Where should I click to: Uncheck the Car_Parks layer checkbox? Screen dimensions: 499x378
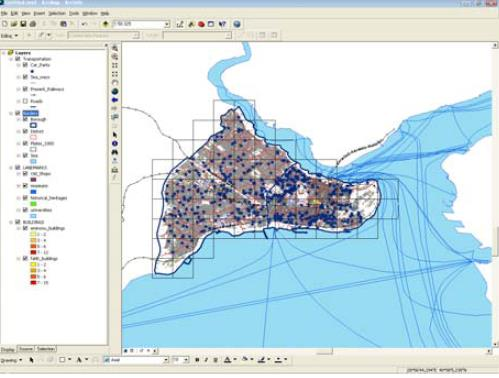coord(25,65)
